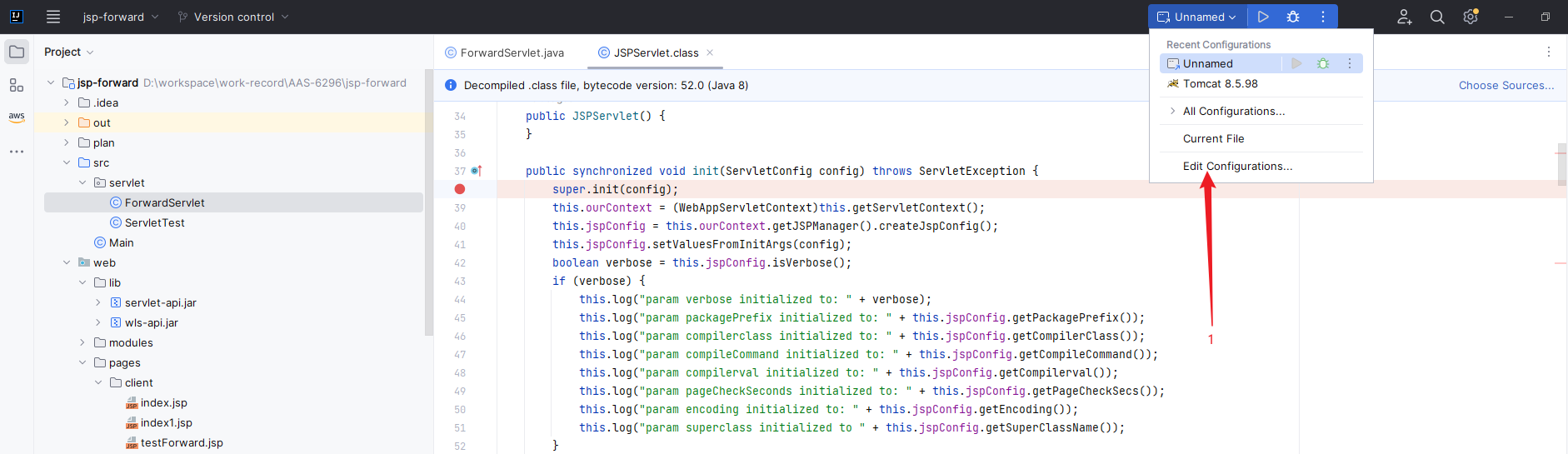The height and width of the screenshot is (454, 1568).
Task: Click the Choose Sources… link
Action: (1506, 85)
